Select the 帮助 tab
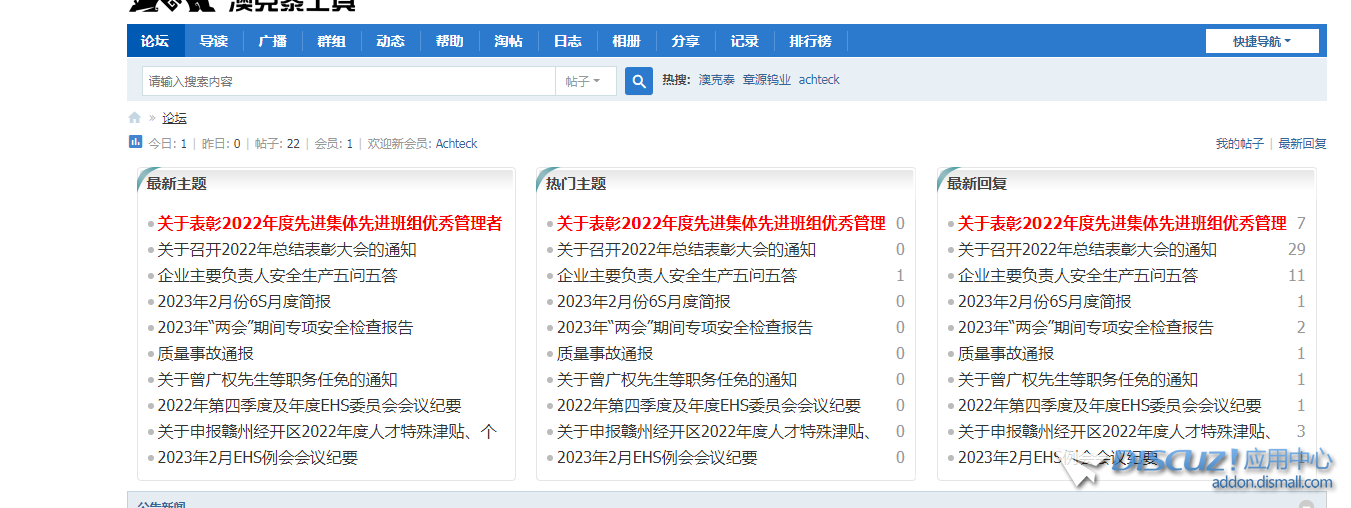 click(x=450, y=41)
